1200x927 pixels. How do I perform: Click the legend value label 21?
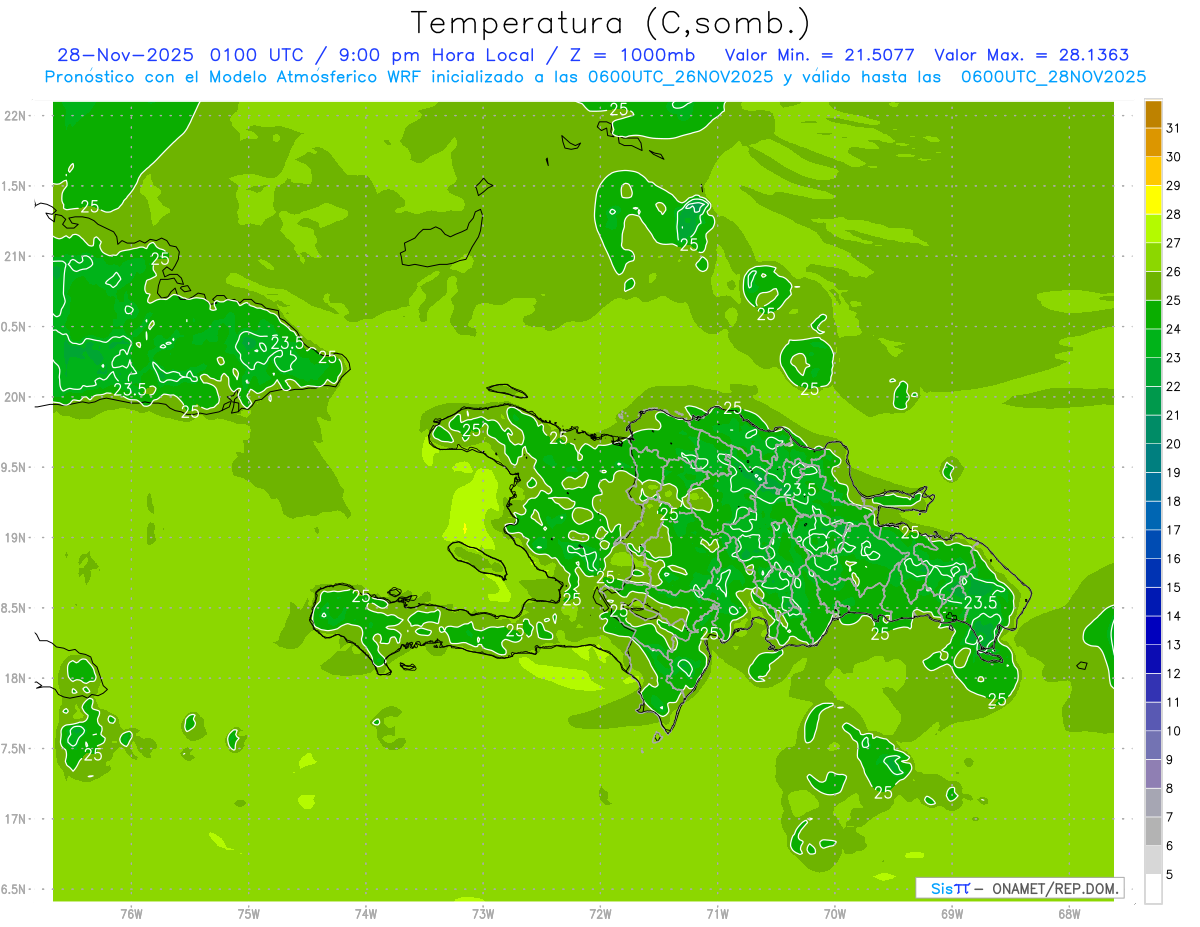tap(1174, 416)
